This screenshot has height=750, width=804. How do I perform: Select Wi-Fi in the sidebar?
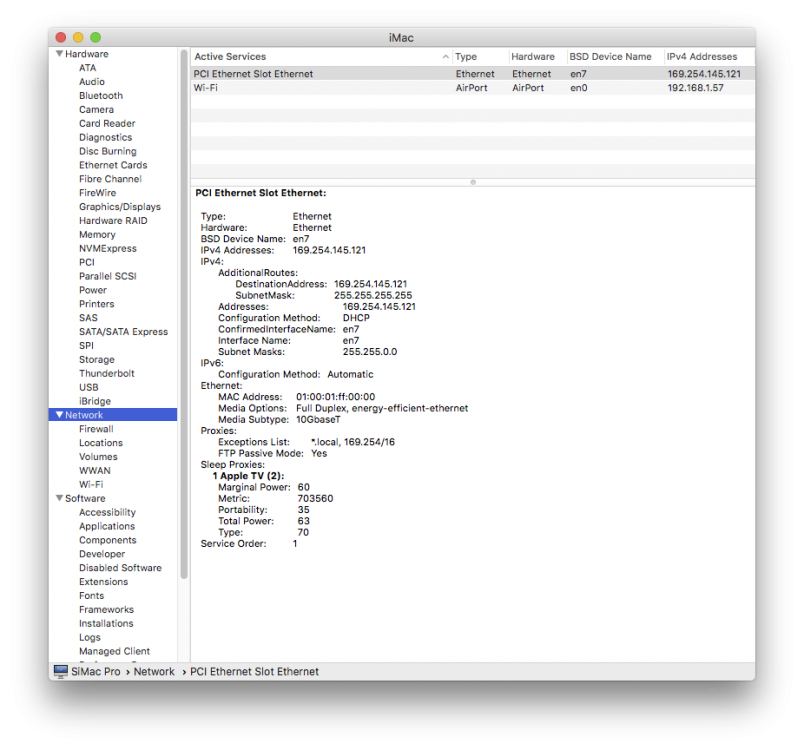[x=91, y=484]
